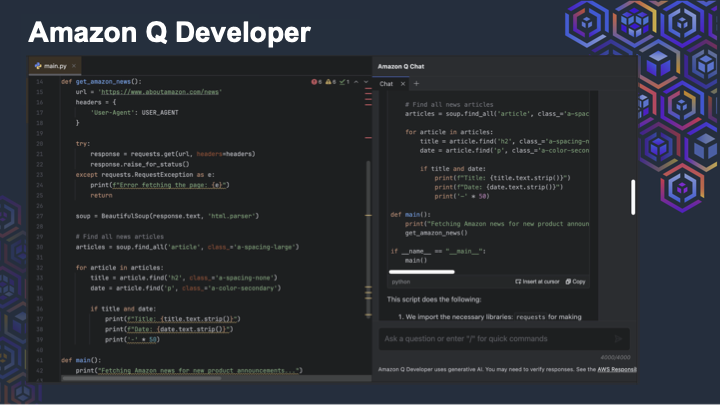
Task: Click the yellow warnings count indicator
Action: 331,82
